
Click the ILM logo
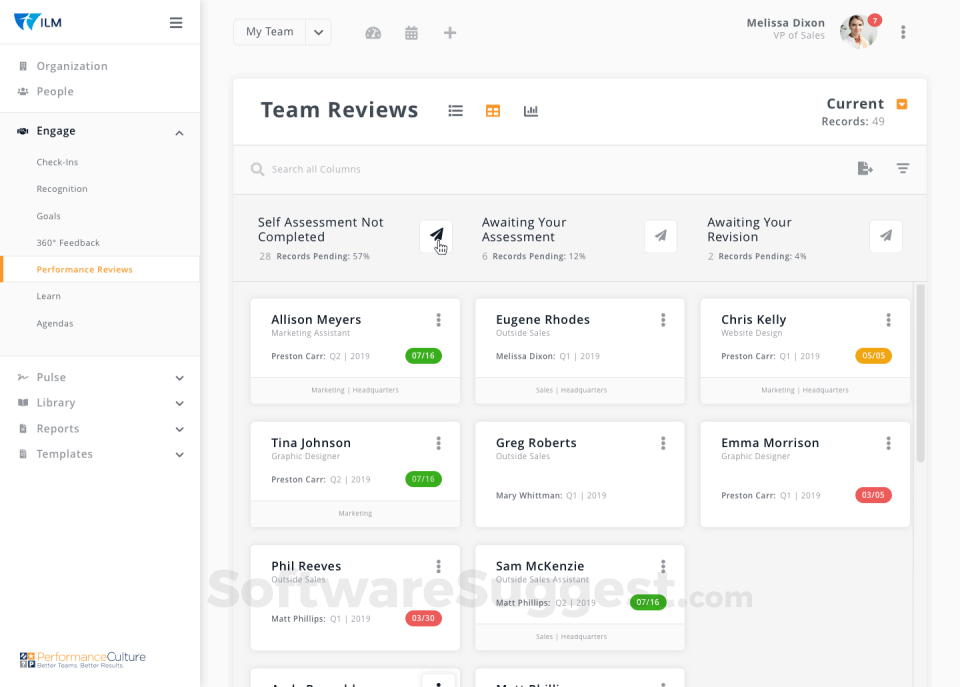[x=38, y=22]
